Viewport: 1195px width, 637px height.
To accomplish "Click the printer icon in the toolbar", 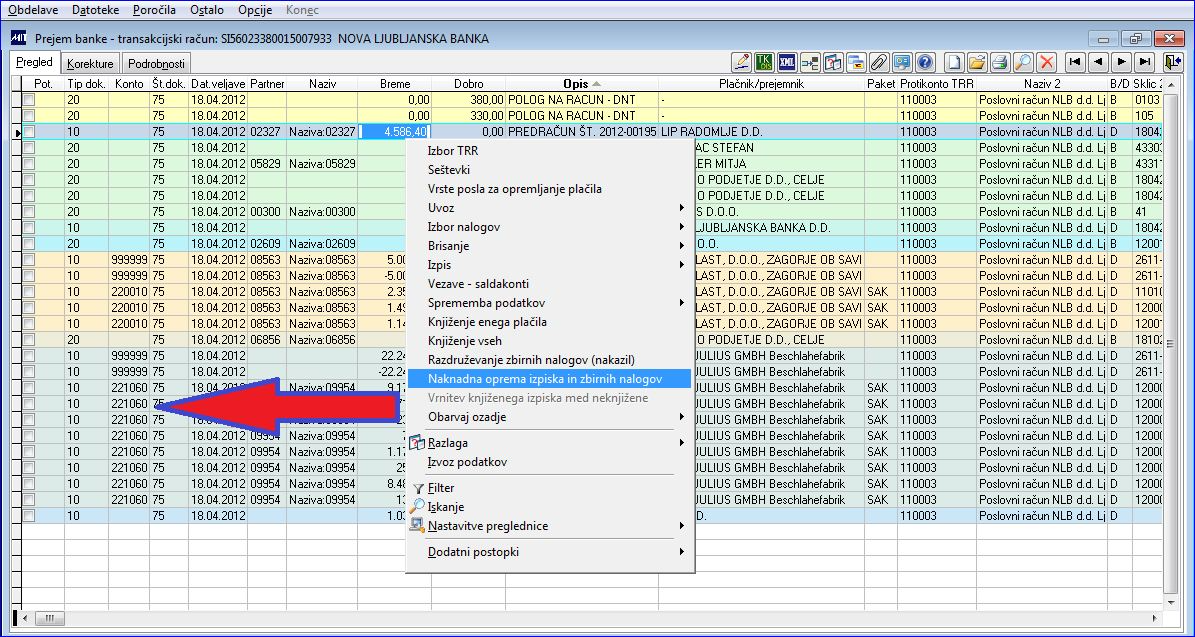I will coord(999,62).
